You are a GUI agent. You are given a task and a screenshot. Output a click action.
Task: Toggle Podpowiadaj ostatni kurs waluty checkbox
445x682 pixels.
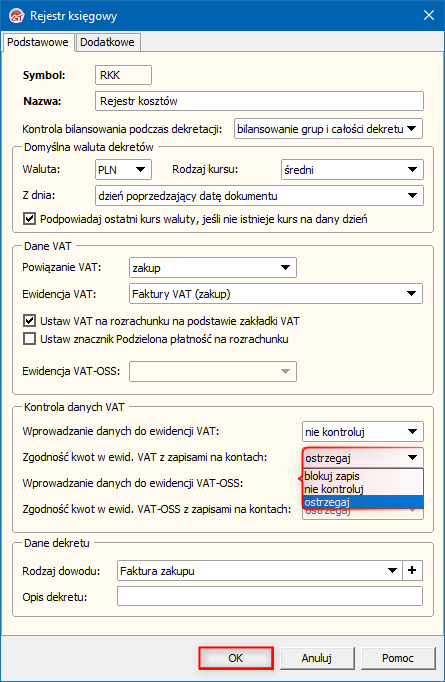(x=30, y=218)
